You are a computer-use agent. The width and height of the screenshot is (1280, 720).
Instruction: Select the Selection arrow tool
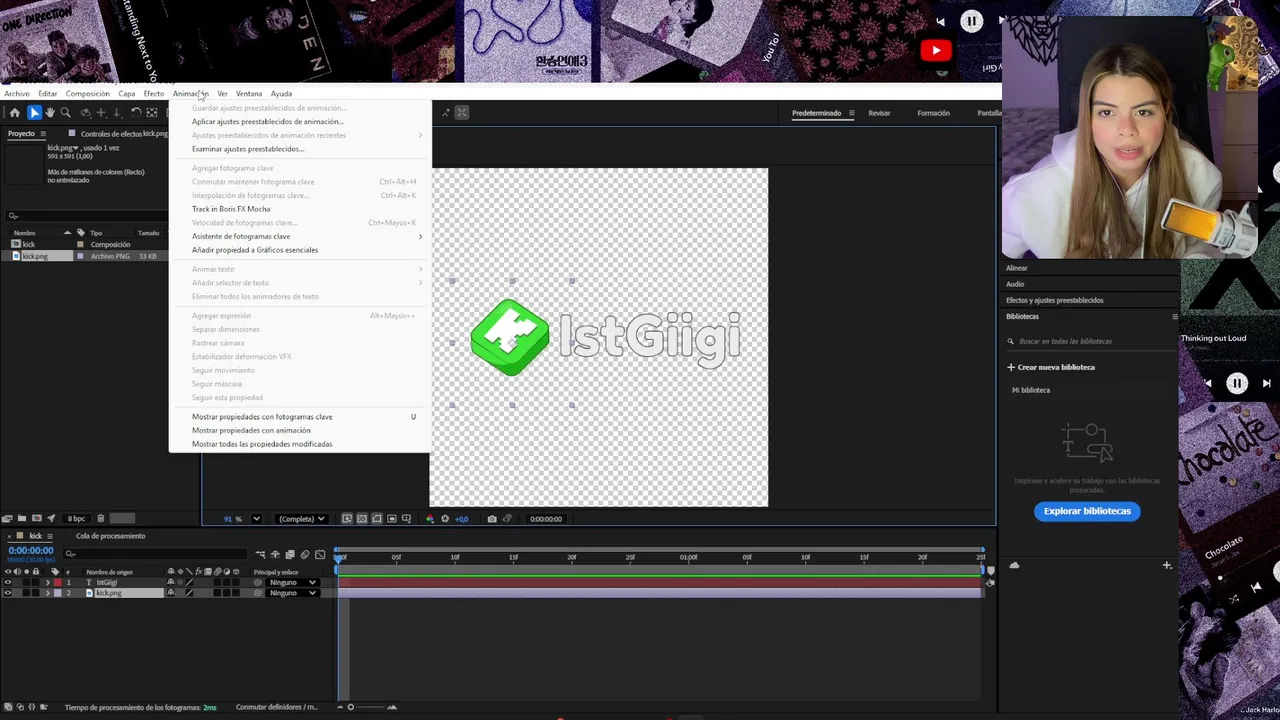point(34,113)
